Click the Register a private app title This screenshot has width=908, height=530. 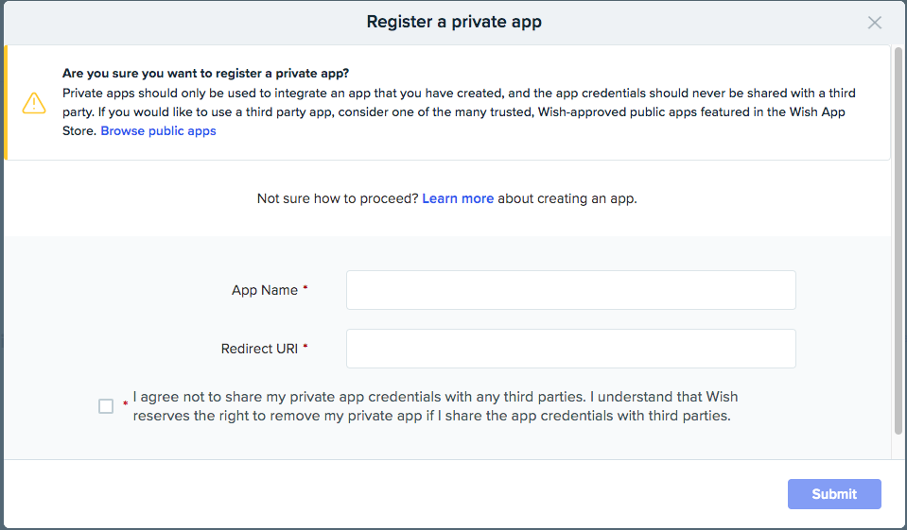(x=454, y=22)
